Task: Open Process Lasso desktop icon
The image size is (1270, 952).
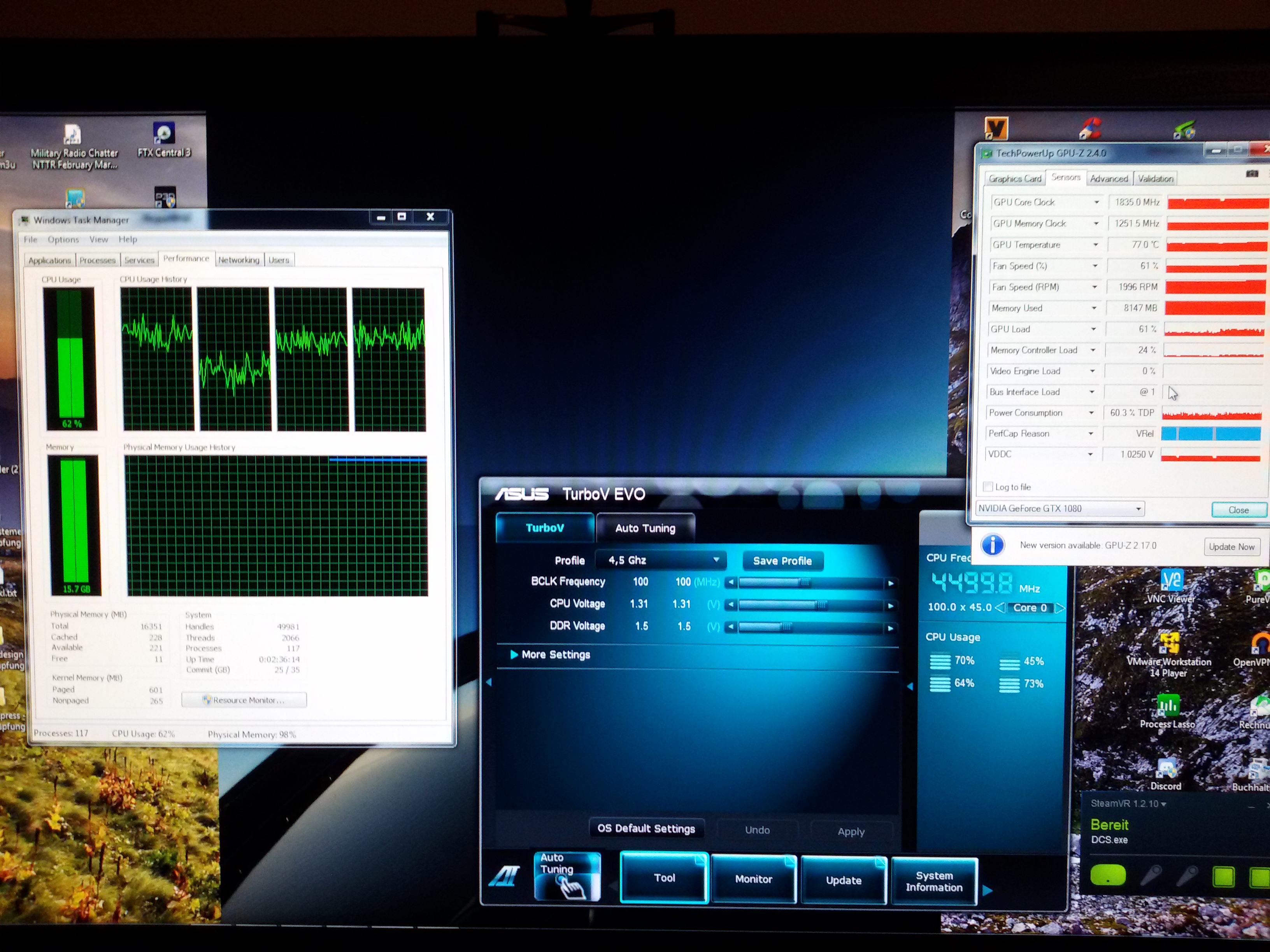Action: click(x=1167, y=712)
